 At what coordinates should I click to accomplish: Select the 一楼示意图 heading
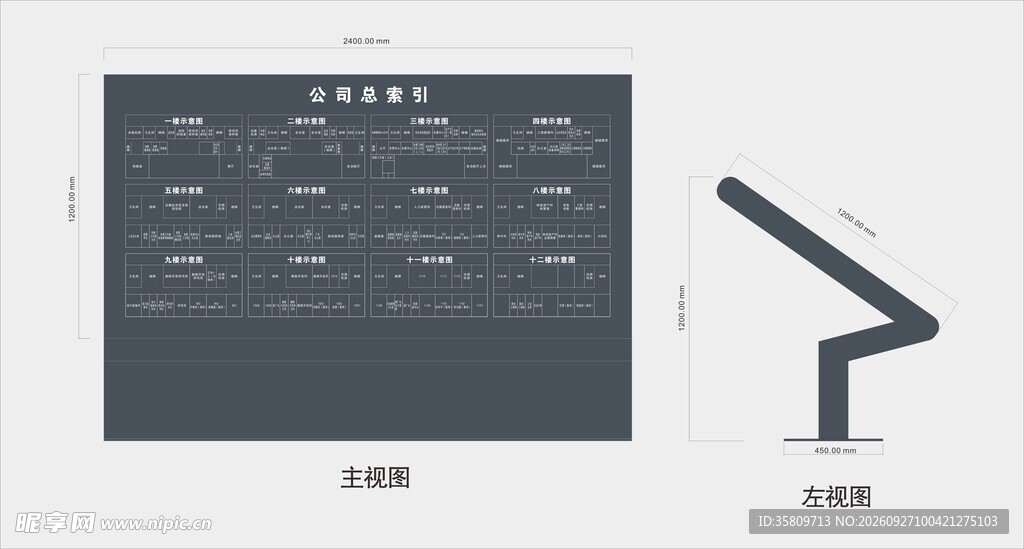(x=184, y=121)
